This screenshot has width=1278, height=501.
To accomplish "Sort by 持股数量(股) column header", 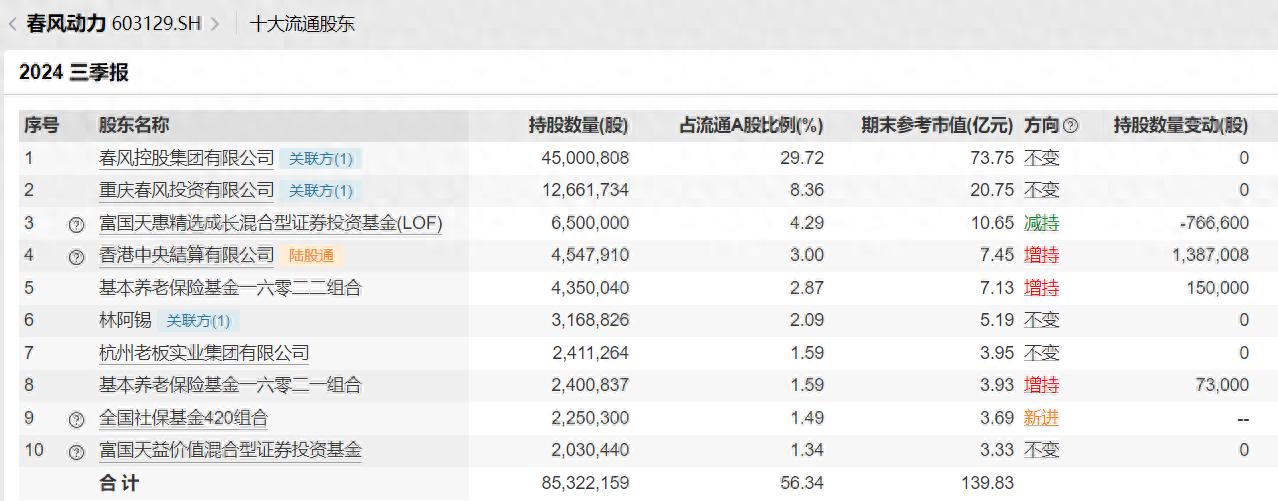I will pos(579,126).
